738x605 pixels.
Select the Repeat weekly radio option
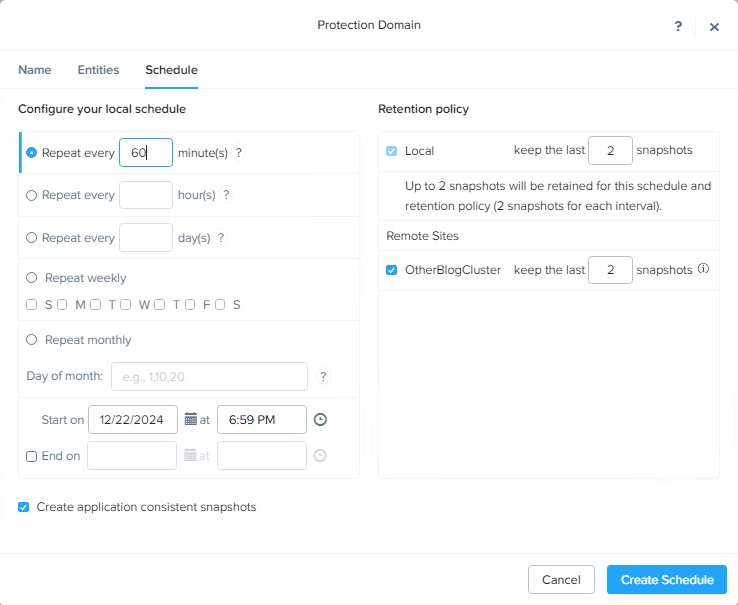point(32,277)
